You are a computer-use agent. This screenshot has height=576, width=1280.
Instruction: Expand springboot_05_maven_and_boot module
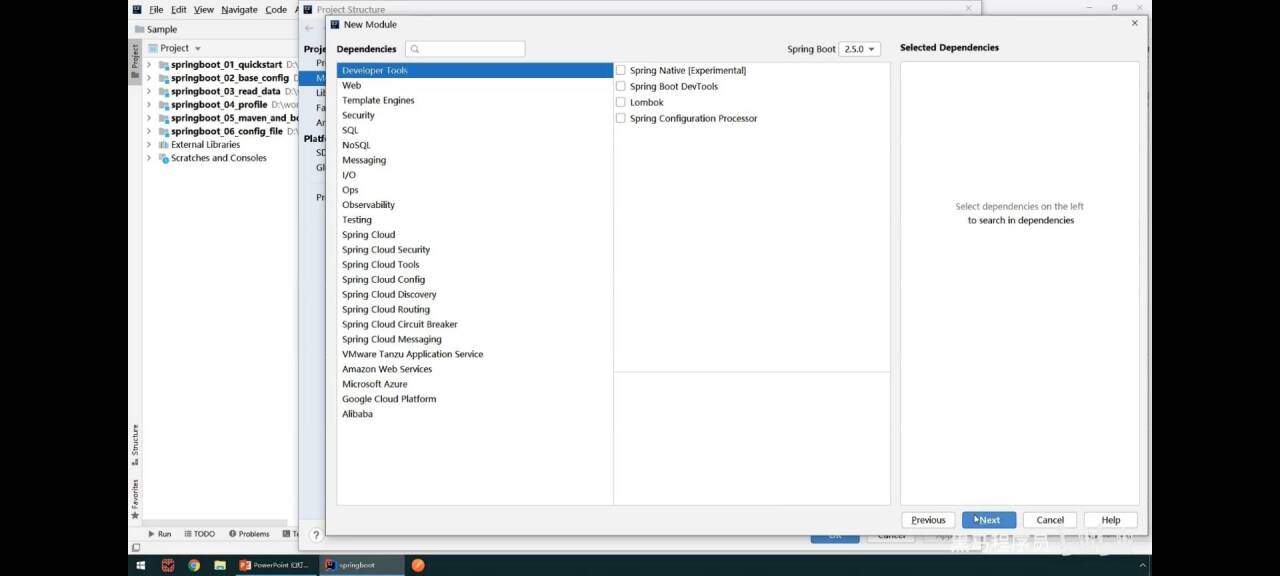(149, 118)
